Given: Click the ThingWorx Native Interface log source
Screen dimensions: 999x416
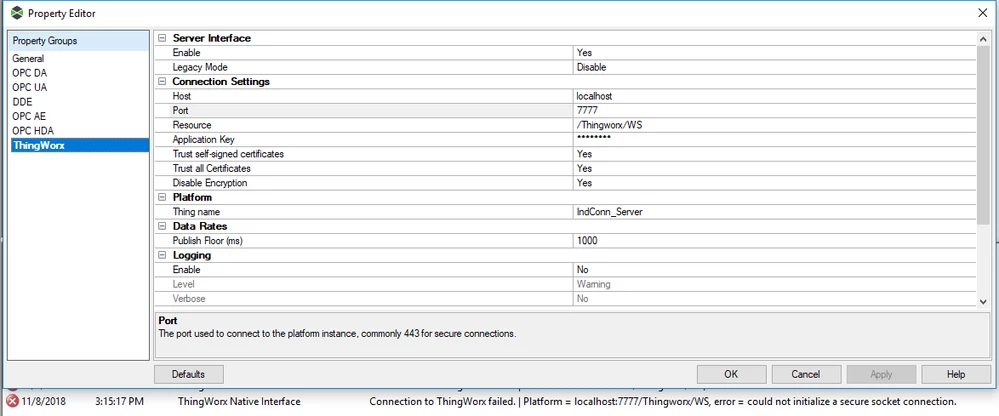Looking at the screenshot, I should click(239, 401).
